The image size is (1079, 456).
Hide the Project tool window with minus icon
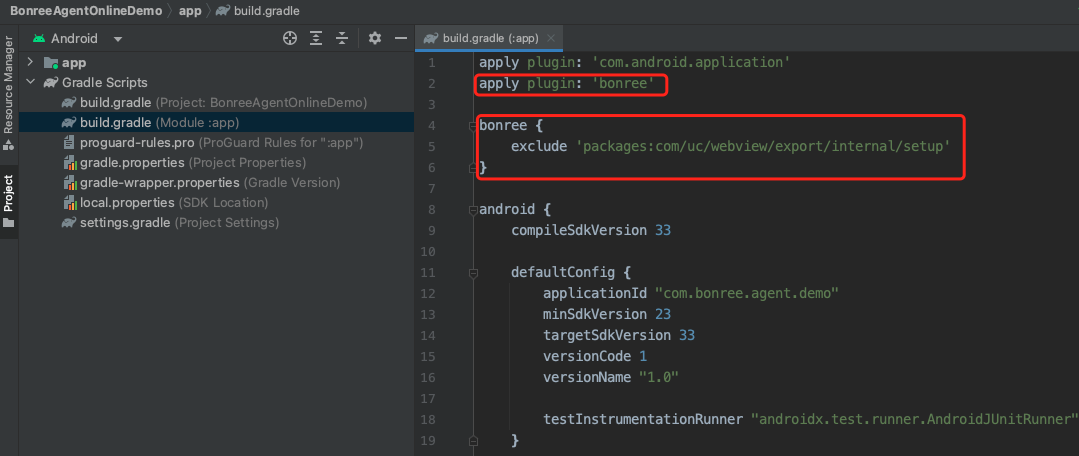(401, 38)
